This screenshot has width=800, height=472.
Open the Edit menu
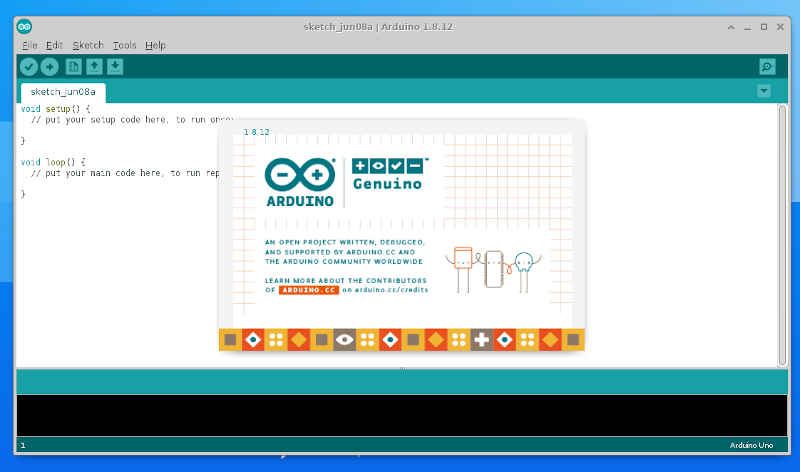click(x=54, y=45)
